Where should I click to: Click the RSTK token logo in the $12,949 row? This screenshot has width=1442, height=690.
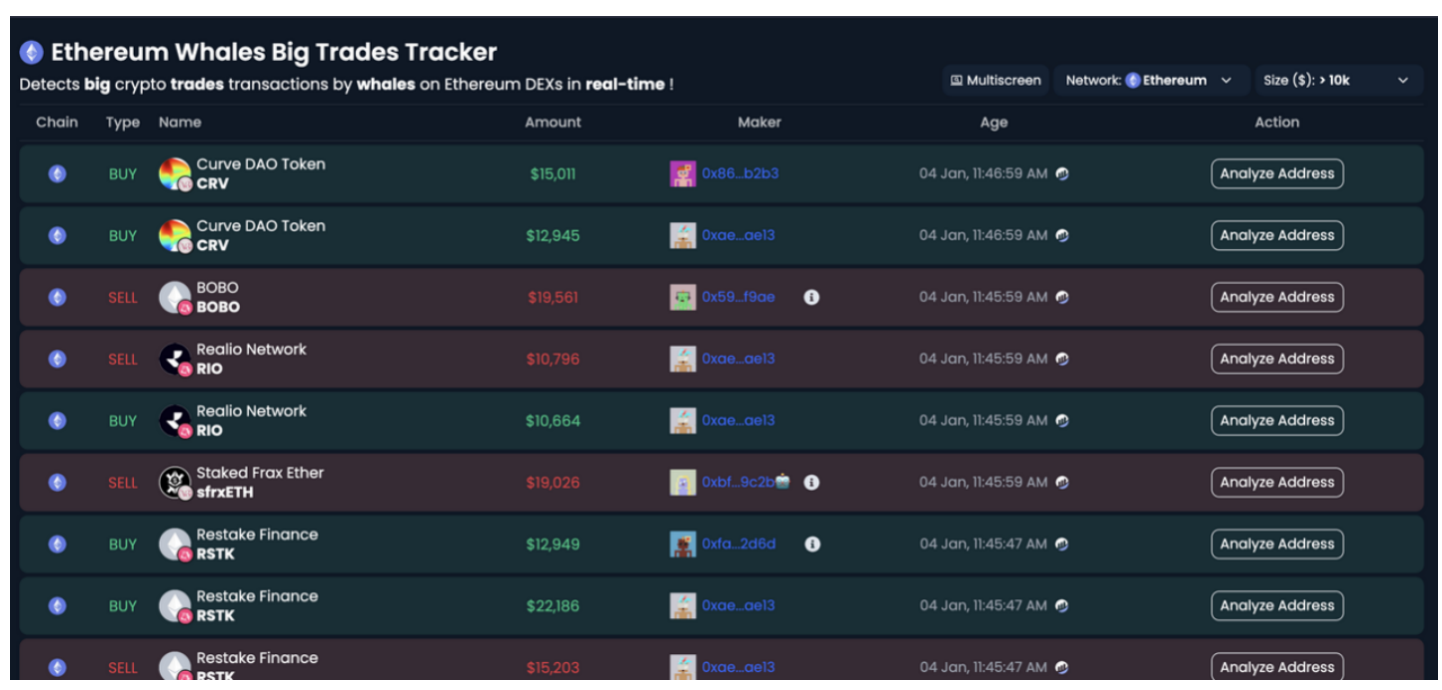(175, 545)
